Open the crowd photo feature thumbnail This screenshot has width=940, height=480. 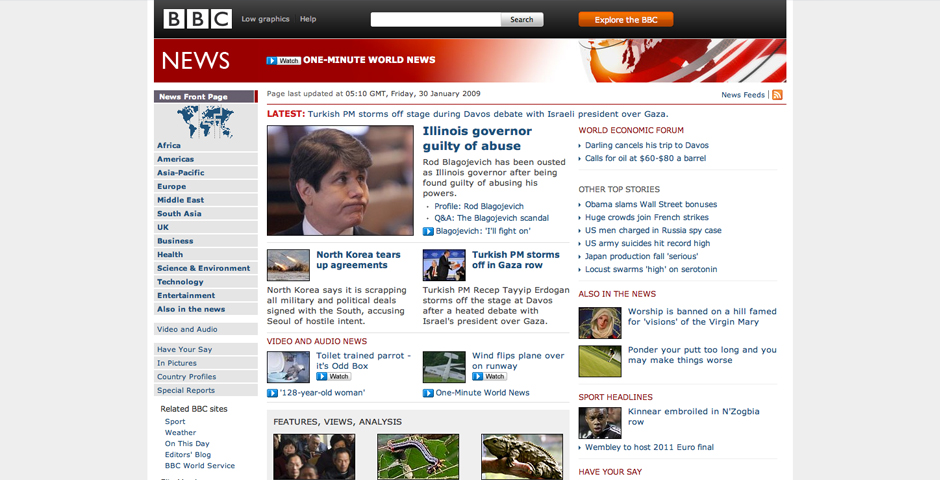(314, 457)
